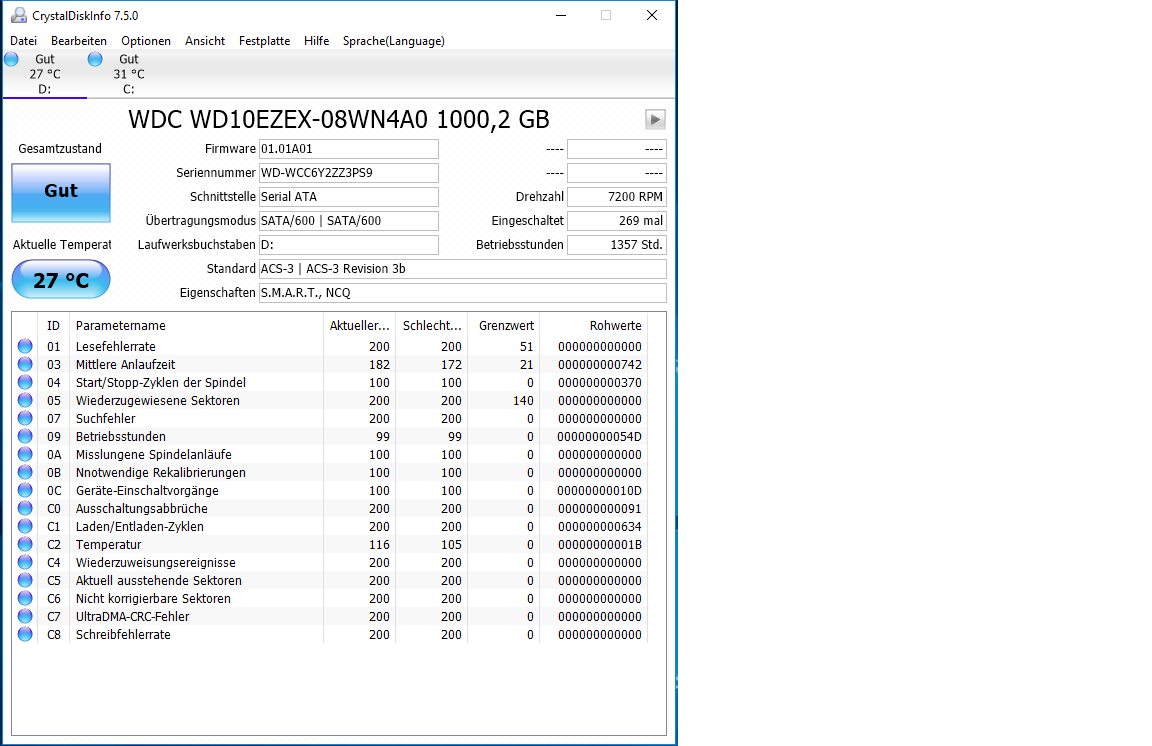Click status orb for Wiederzuweisungsereignisse

[x=25, y=562]
